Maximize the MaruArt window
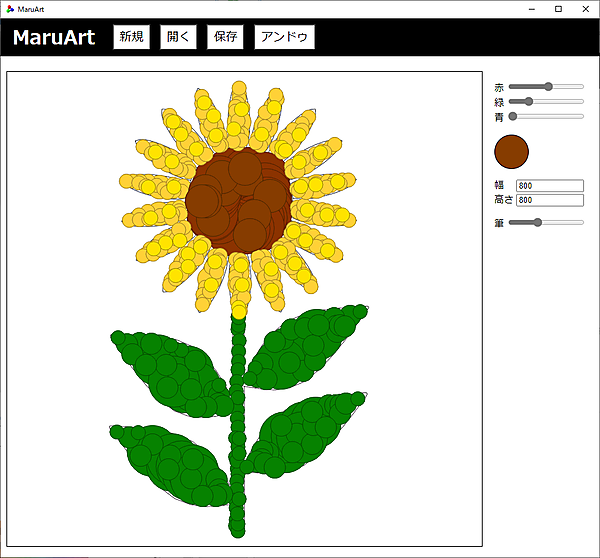 pyautogui.click(x=558, y=9)
